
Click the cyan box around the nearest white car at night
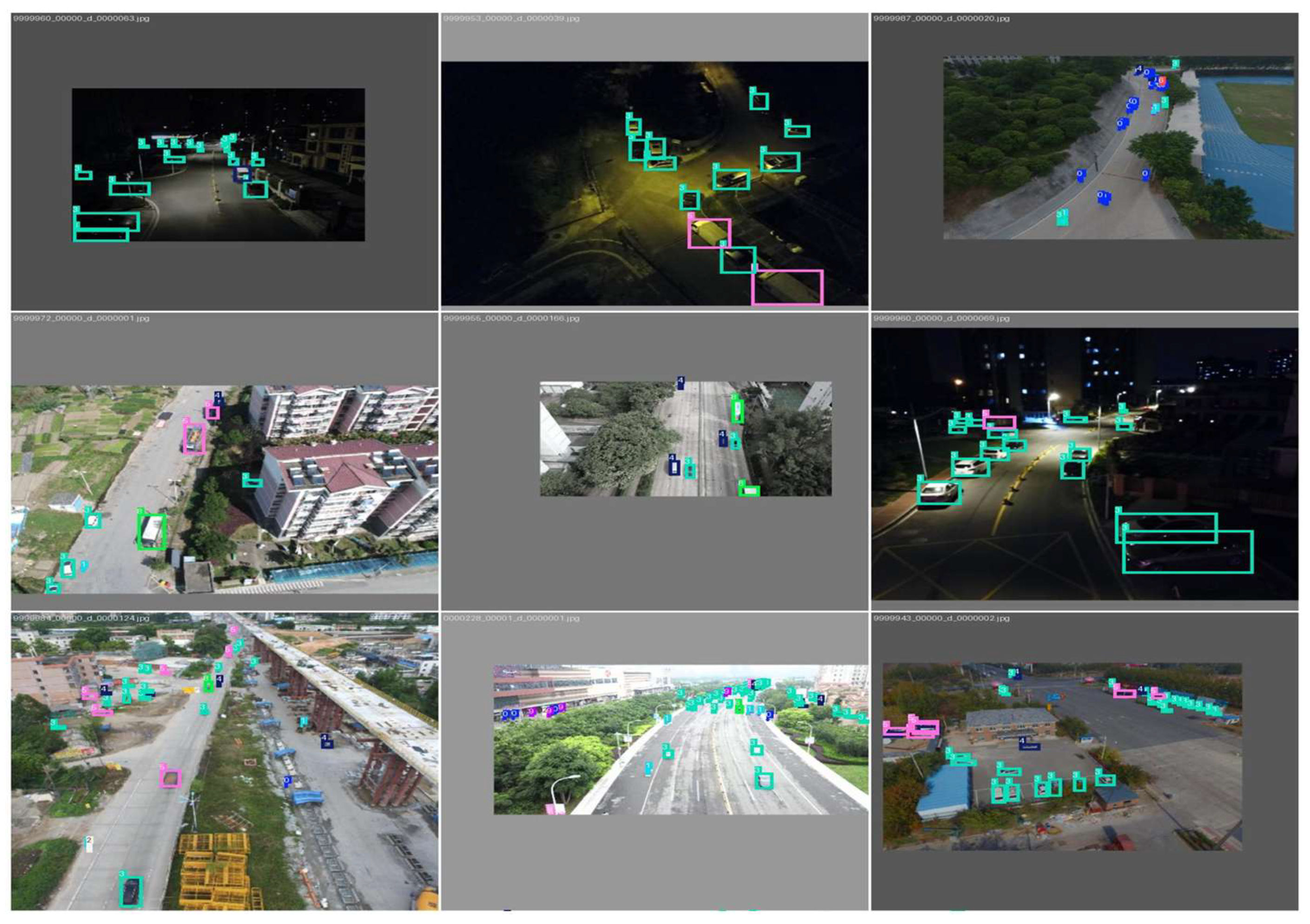pyautogui.click(x=939, y=493)
